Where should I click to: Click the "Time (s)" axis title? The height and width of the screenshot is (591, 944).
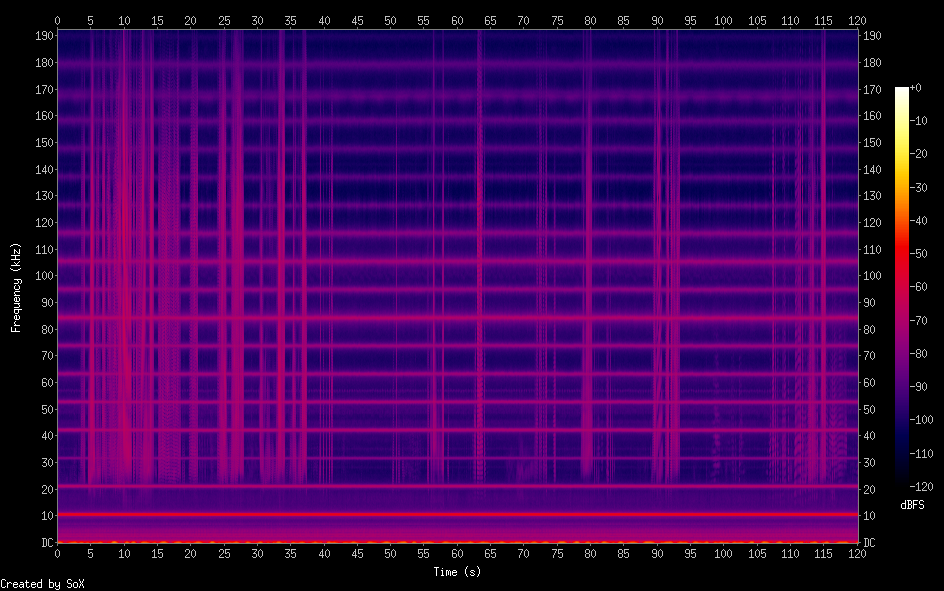456,572
